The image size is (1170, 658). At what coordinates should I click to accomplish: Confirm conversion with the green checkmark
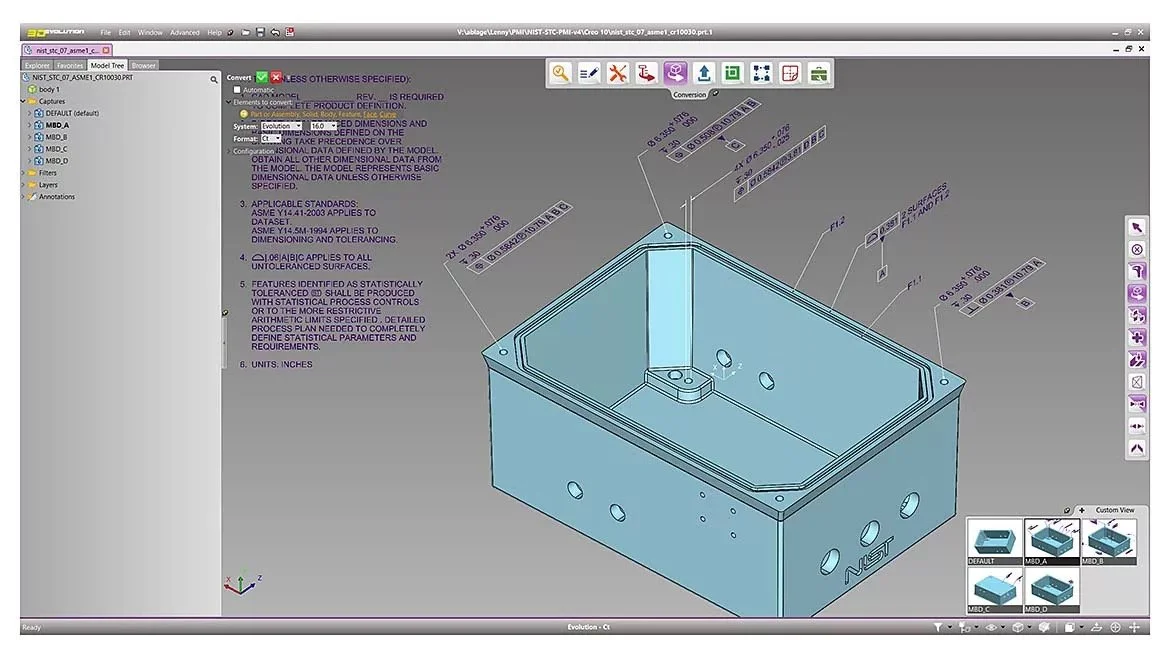tap(262, 77)
